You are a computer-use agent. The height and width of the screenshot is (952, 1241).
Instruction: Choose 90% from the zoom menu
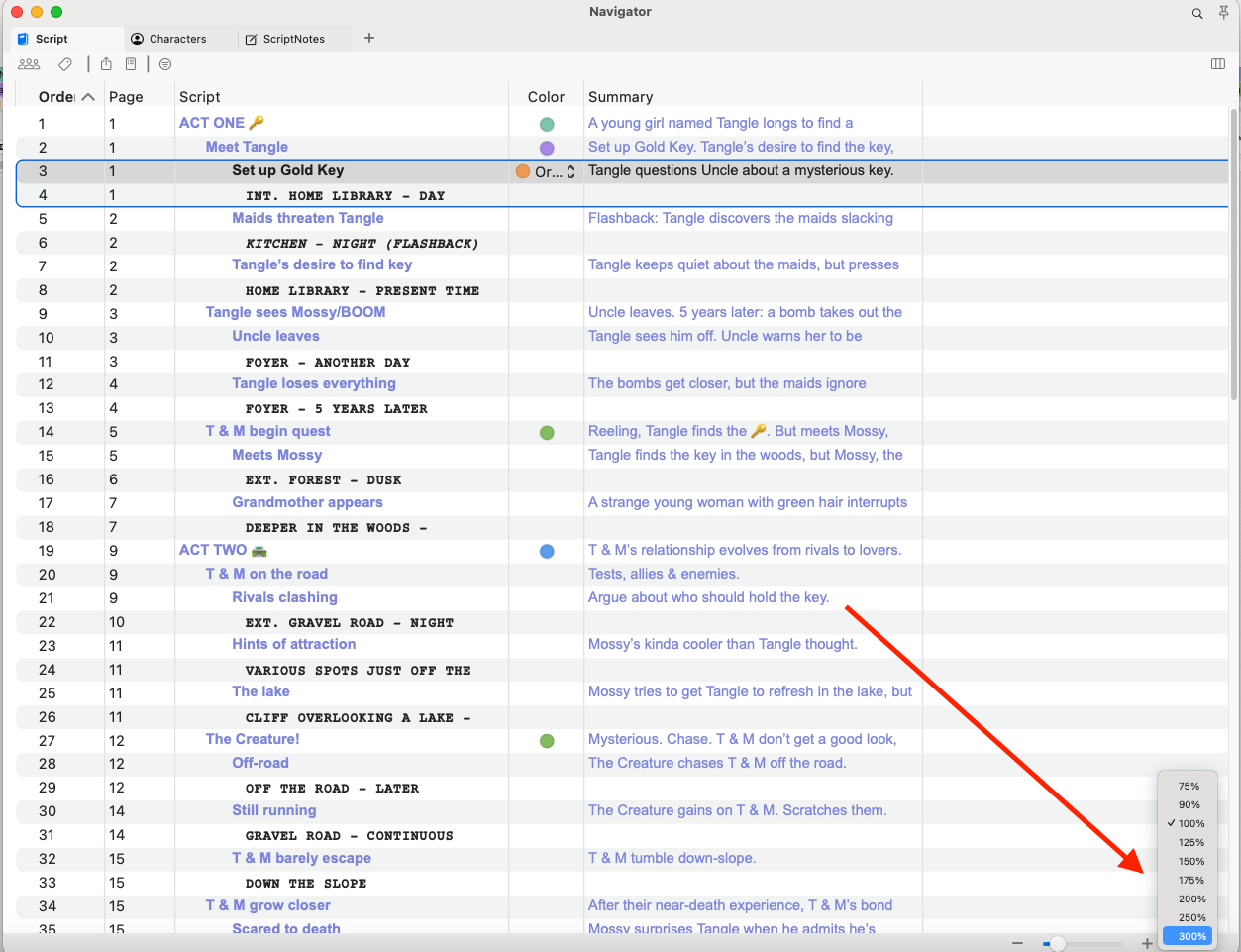[x=1189, y=805]
